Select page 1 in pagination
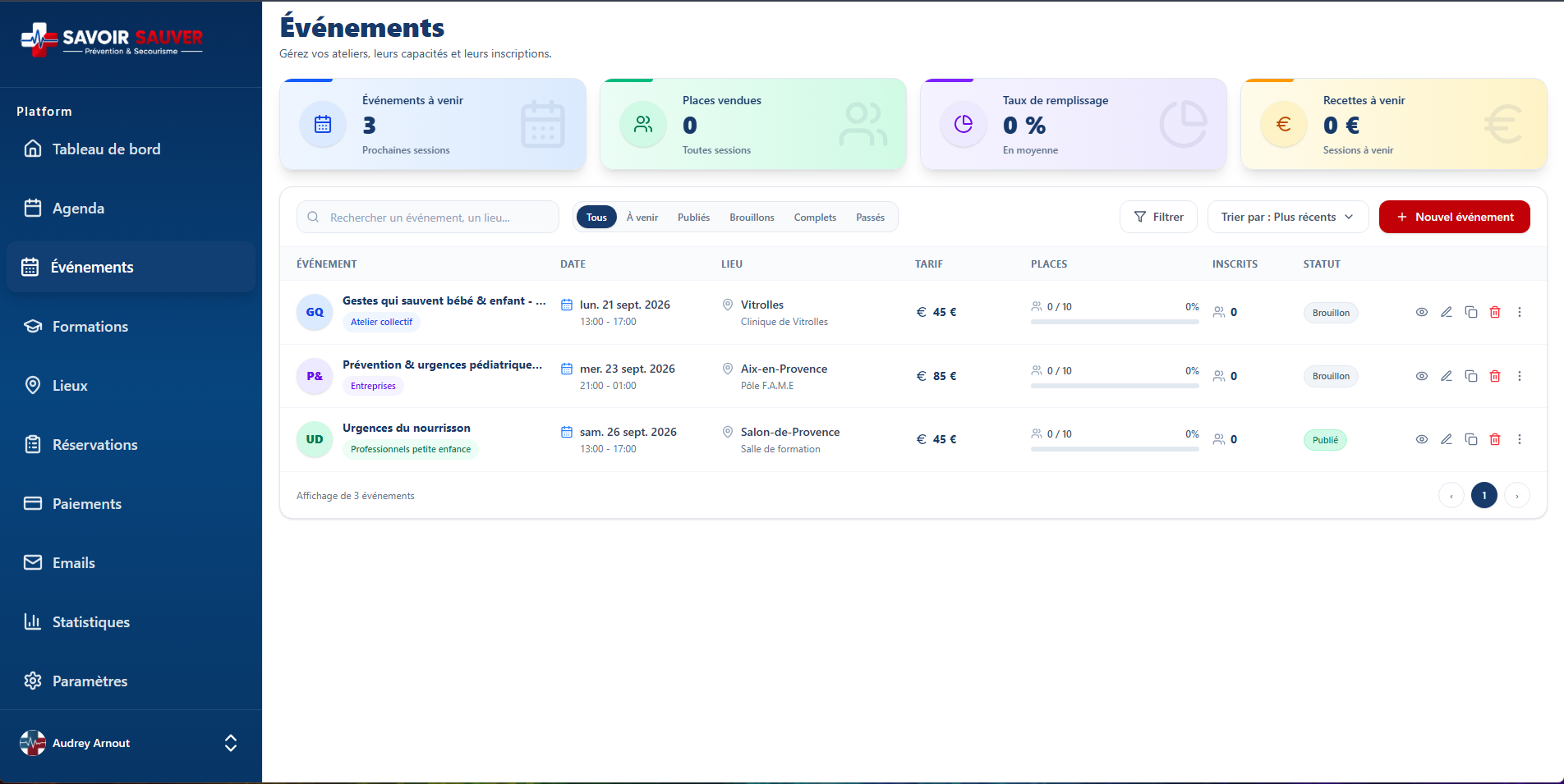This screenshot has height=784, width=1564. coord(1484,496)
